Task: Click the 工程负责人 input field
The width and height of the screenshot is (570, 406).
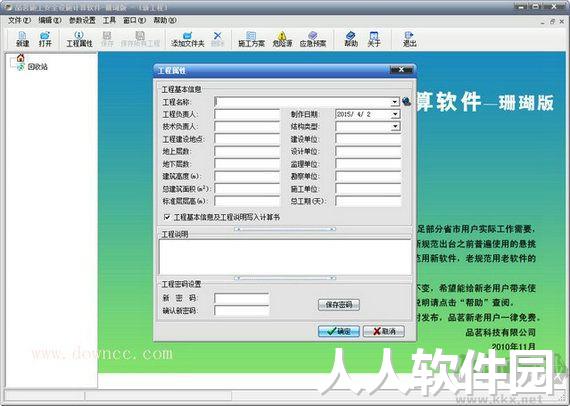Action: [x=247, y=114]
